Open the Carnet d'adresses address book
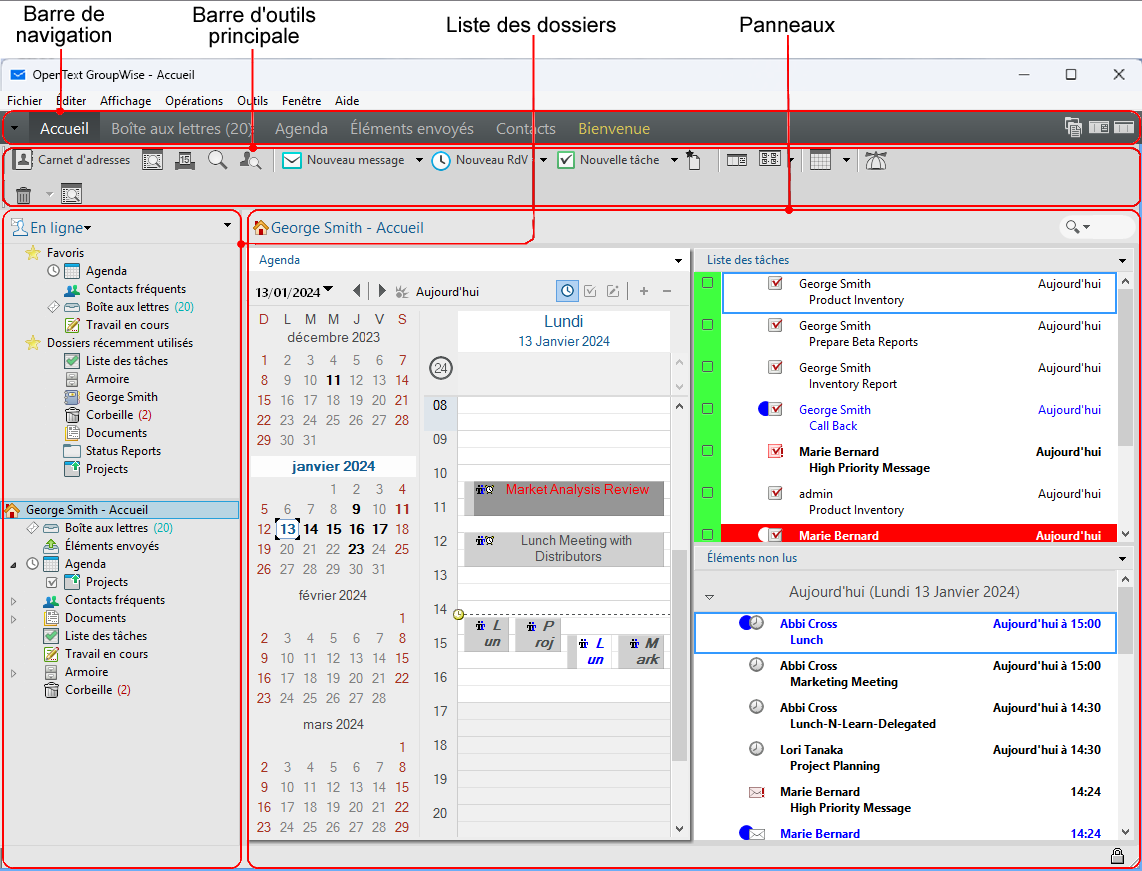Viewport: 1142px width, 871px height. 72,159
